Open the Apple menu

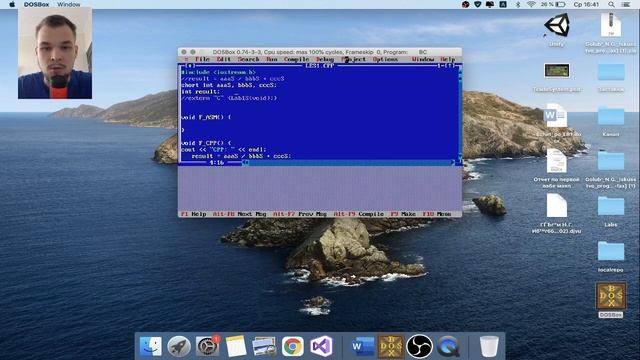[12, 4]
